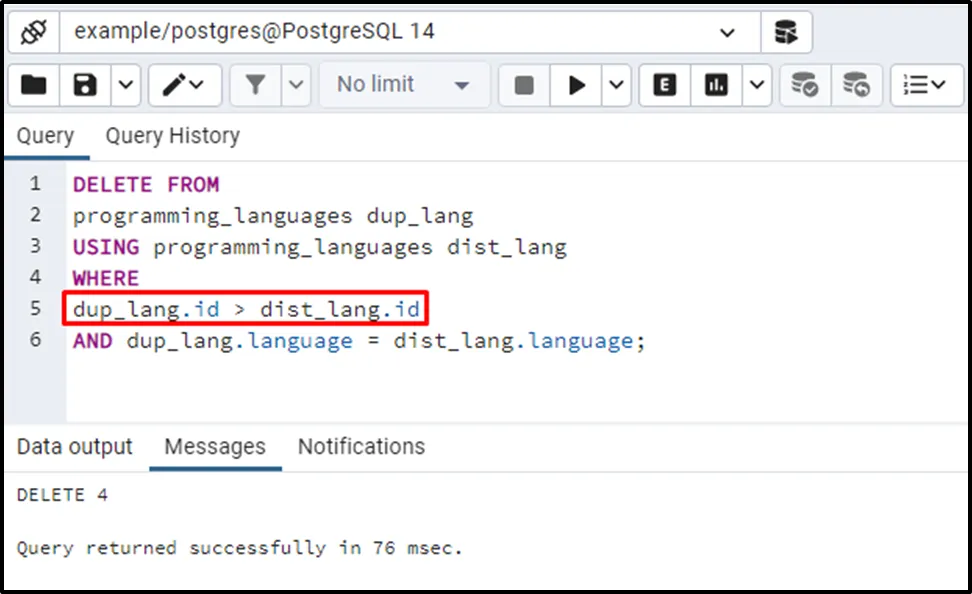Click the Filter funnel icon
Image resolution: width=972 pixels, height=594 pixels.
coord(256,85)
